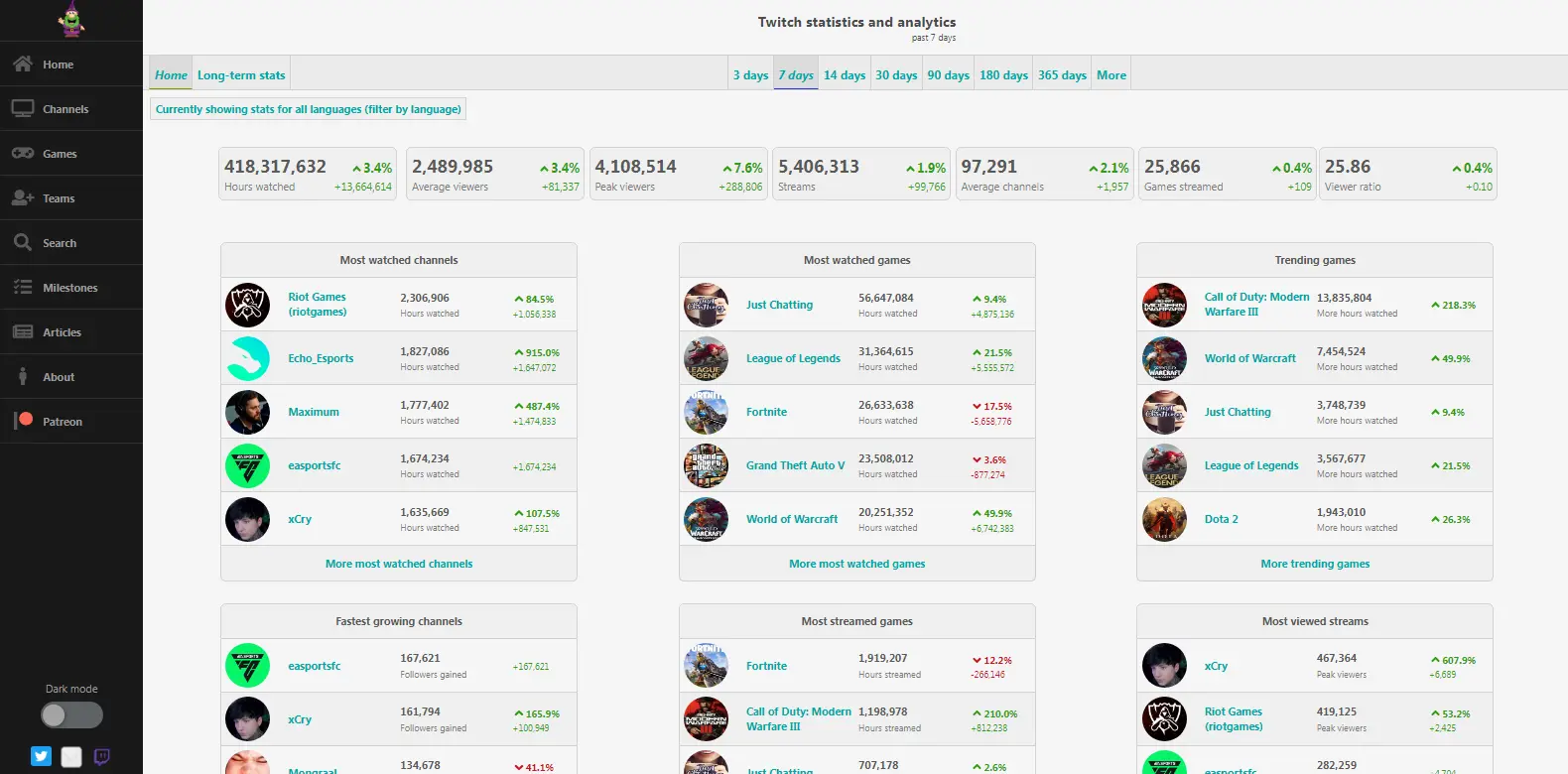Image resolution: width=1568 pixels, height=774 pixels.
Task: Switch to Long-term stats tab
Action: click(x=241, y=74)
